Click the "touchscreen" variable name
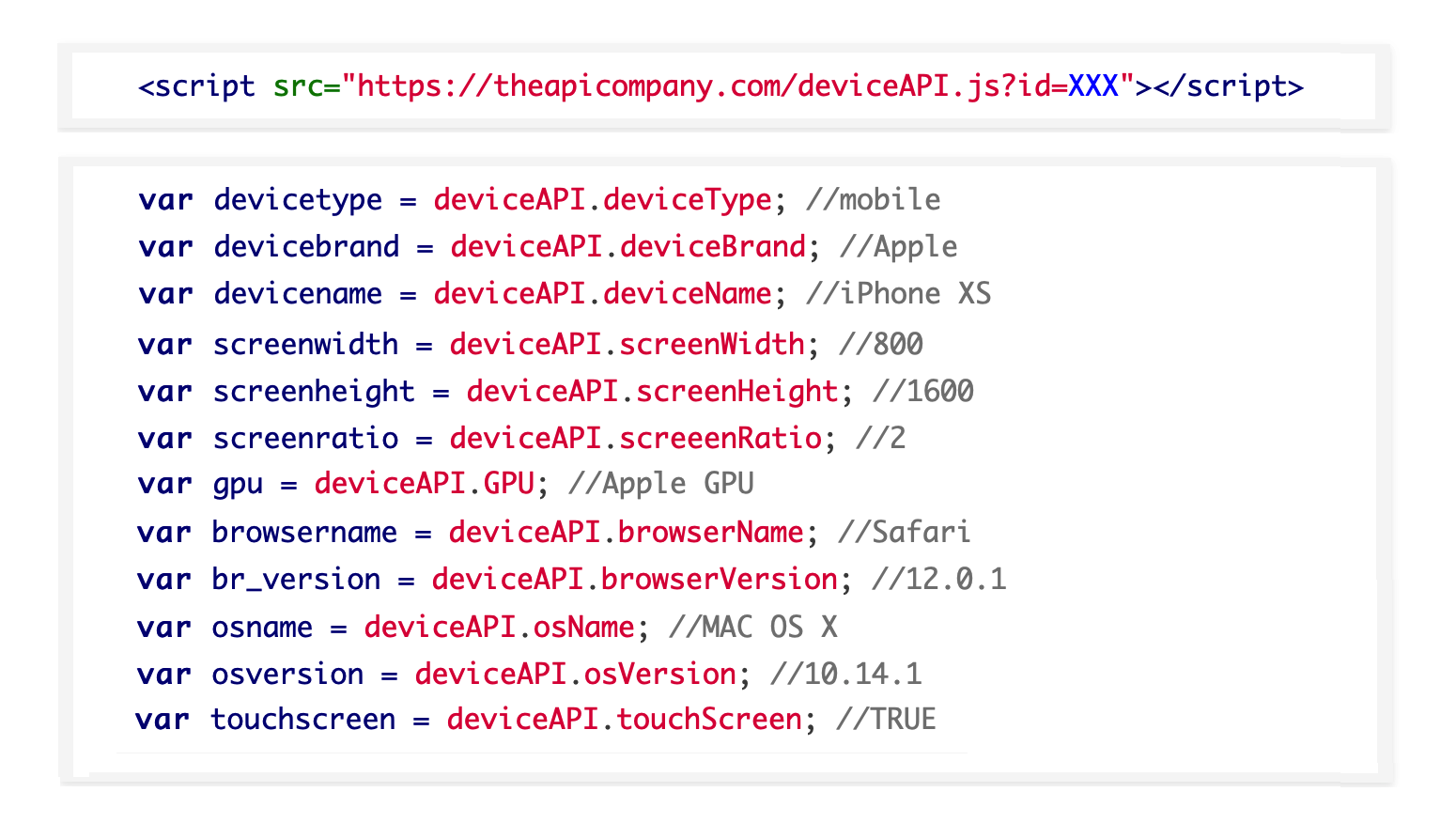1456x823 pixels. [x=302, y=719]
